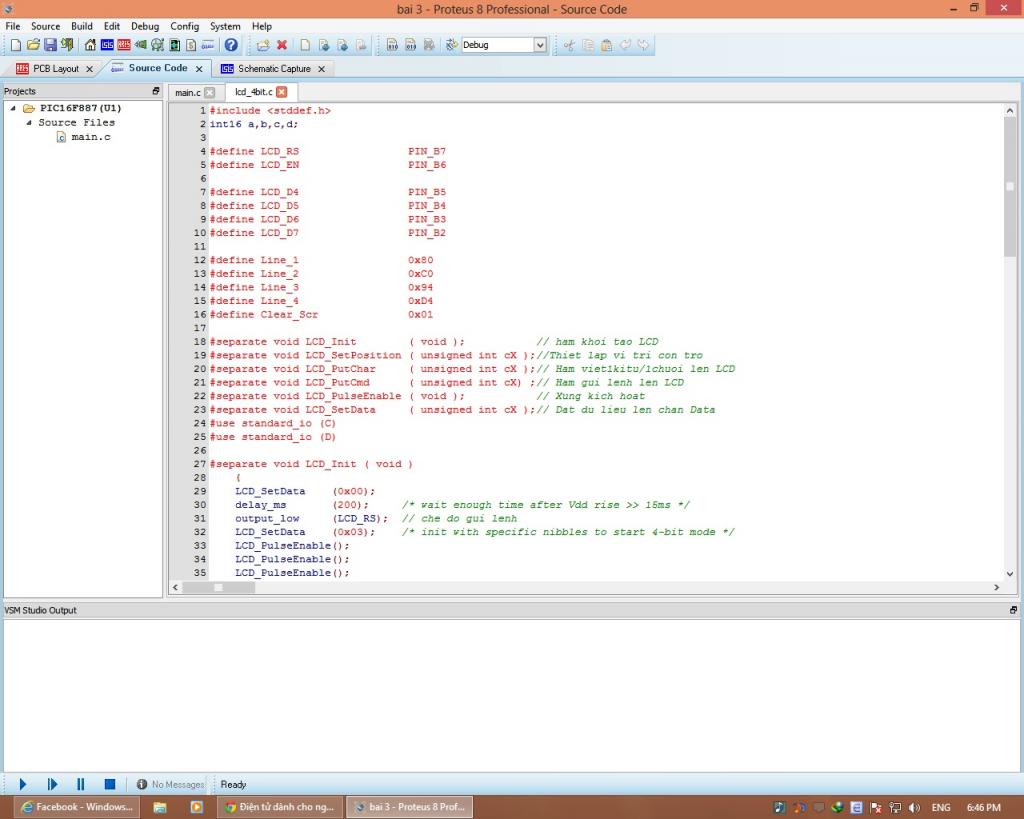Click the code editor vertical scrollbar thumb
The image size is (1024, 819).
coord(1010,187)
